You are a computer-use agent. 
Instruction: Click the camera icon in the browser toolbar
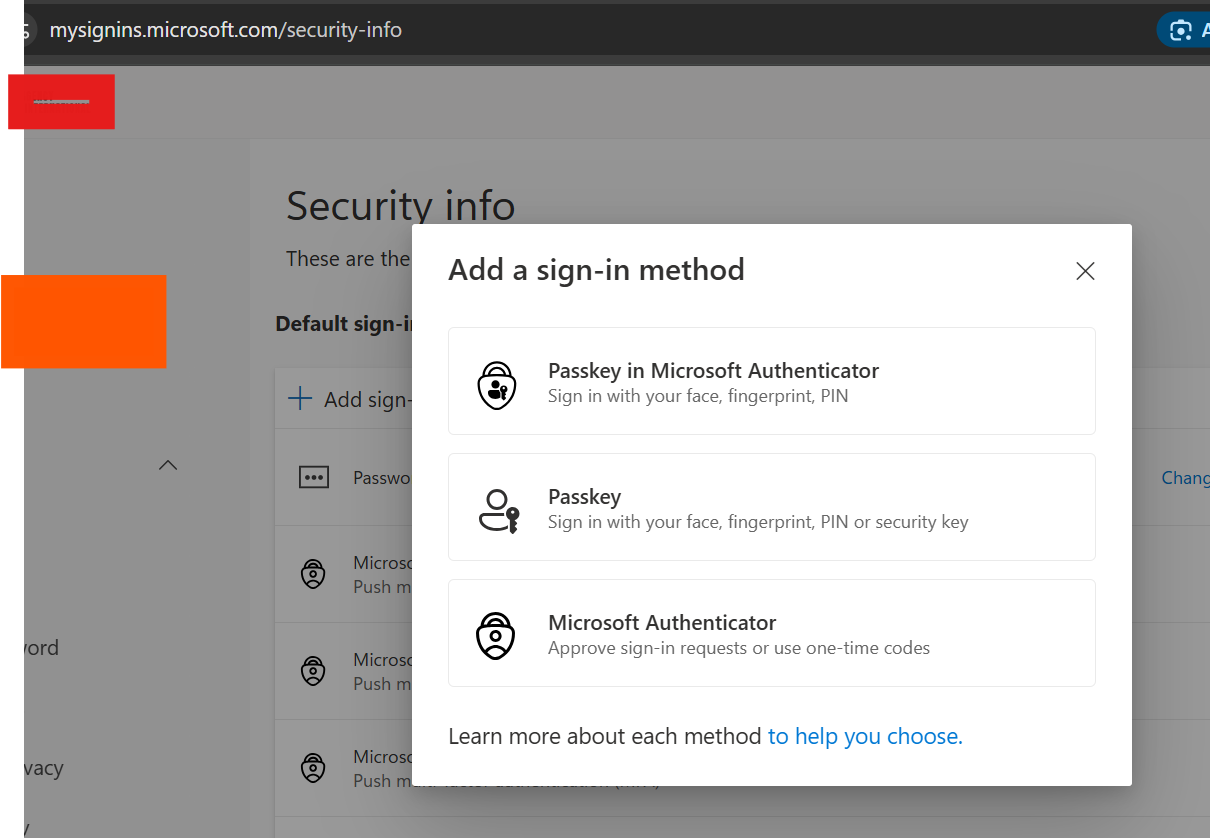[x=1181, y=31]
